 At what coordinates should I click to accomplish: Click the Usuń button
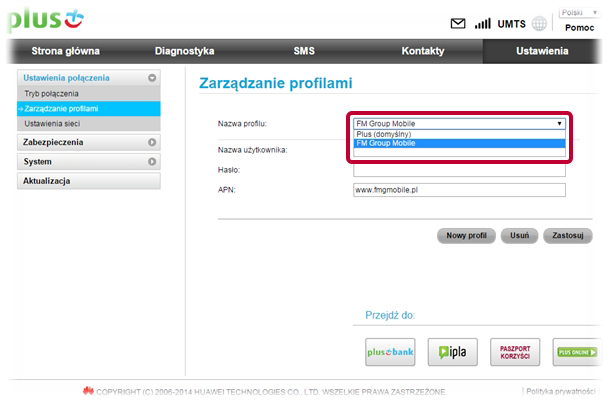(x=519, y=236)
